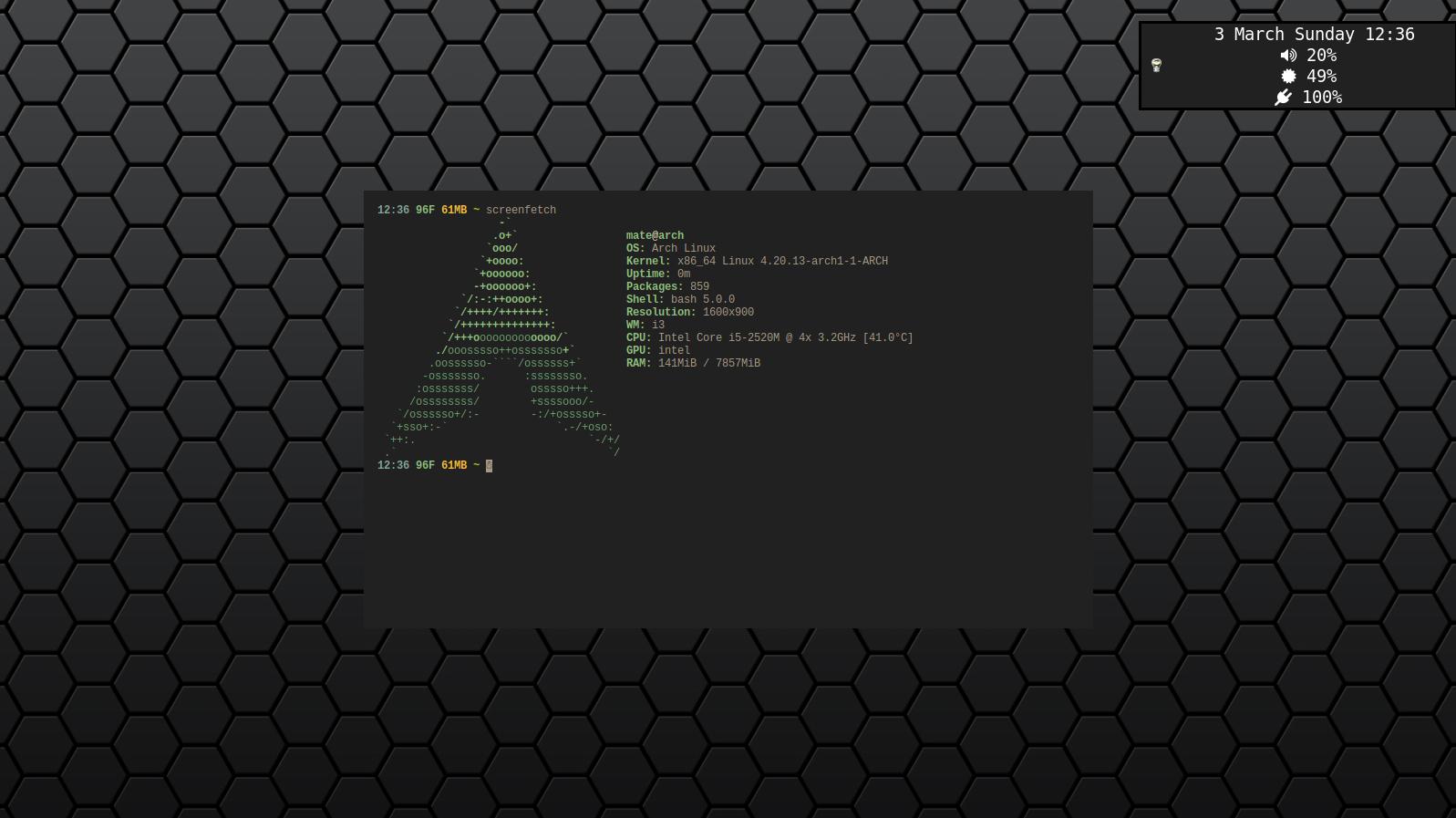This screenshot has height=818, width=1456.
Task: Click the Arch Linux ASCII logo
Action: [x=501, y=337]
